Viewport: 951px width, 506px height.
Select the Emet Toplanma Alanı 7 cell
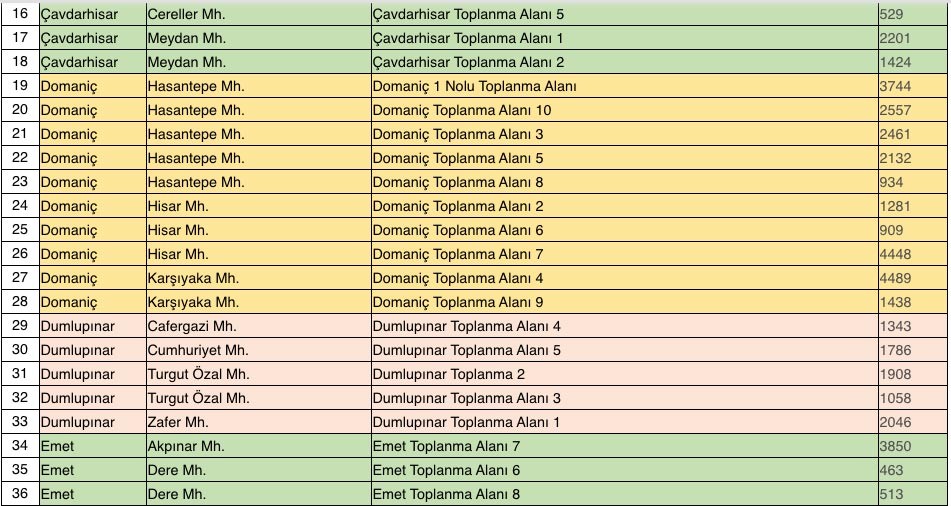pyautogui.click(x=623, y=446)
